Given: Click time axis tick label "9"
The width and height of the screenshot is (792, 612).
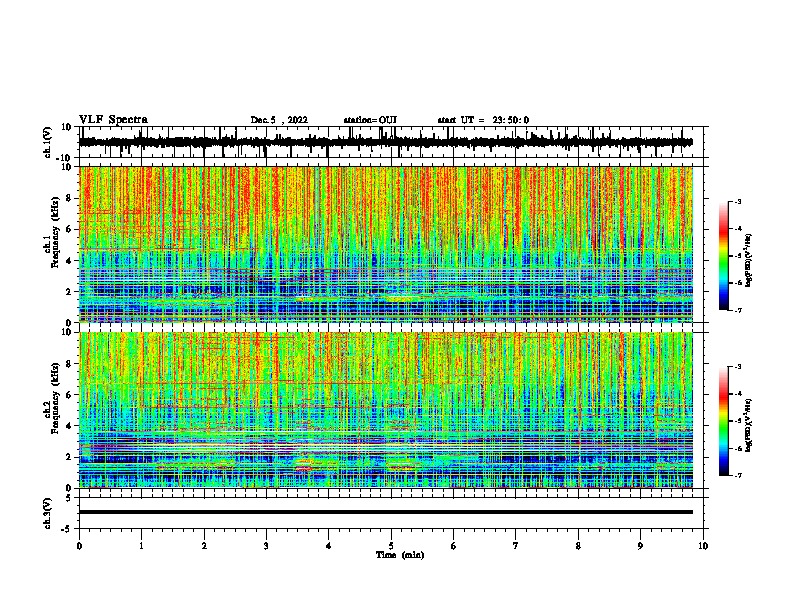Looking at the screenshot, I should [x=640, y=546].
